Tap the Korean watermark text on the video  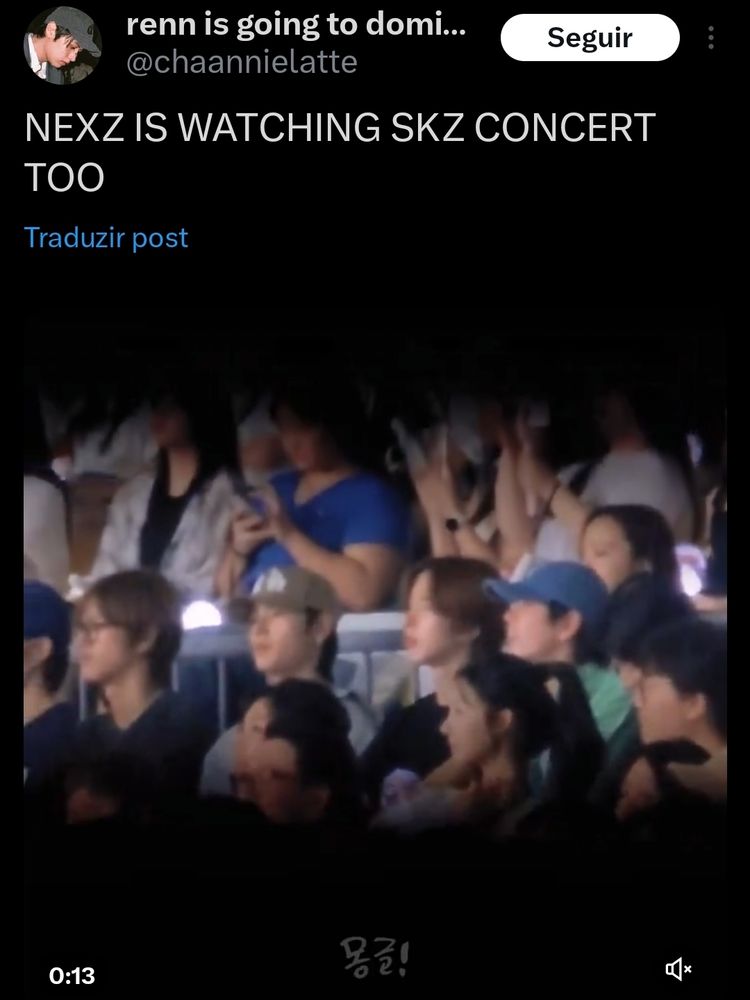[374, 957]
